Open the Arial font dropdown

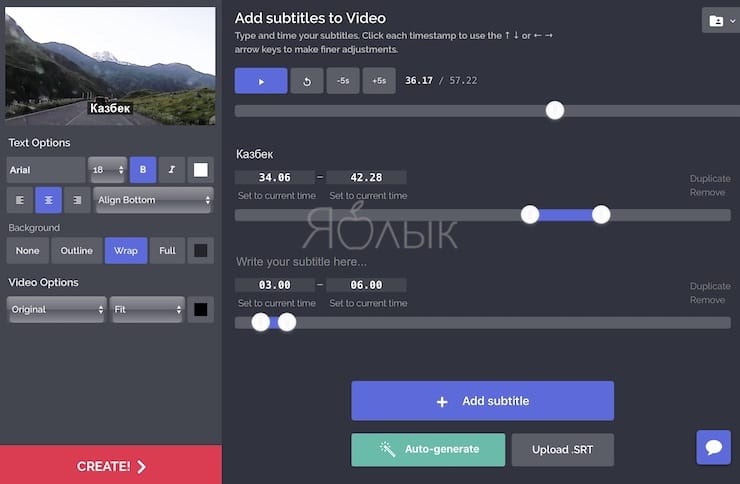[46, 170]
